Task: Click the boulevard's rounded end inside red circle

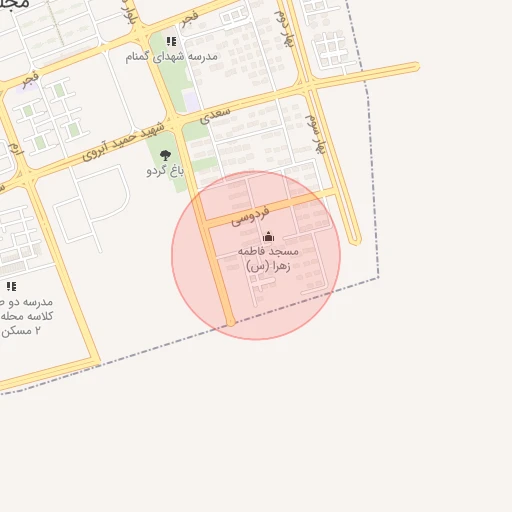Action: coord(231,322)
